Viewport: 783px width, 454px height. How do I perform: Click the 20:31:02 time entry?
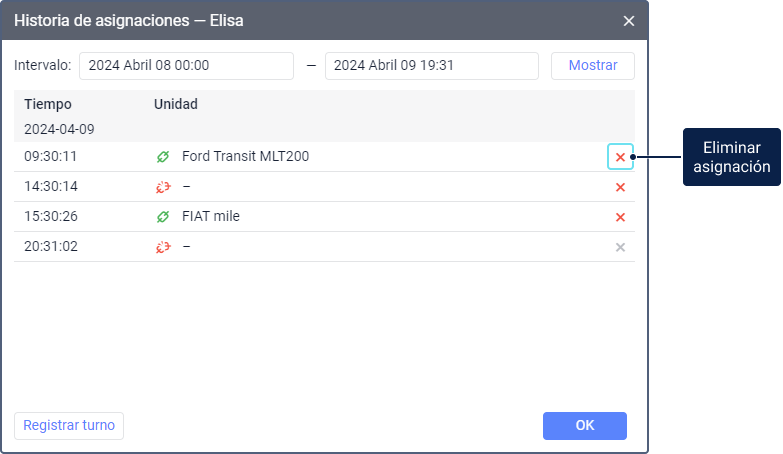pos(51,247)
